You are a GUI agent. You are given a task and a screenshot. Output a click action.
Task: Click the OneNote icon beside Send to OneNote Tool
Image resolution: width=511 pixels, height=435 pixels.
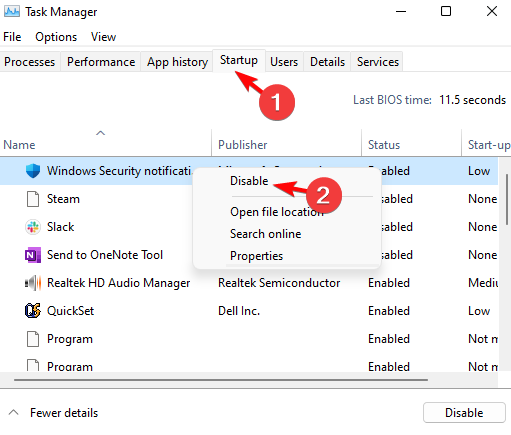33,255
